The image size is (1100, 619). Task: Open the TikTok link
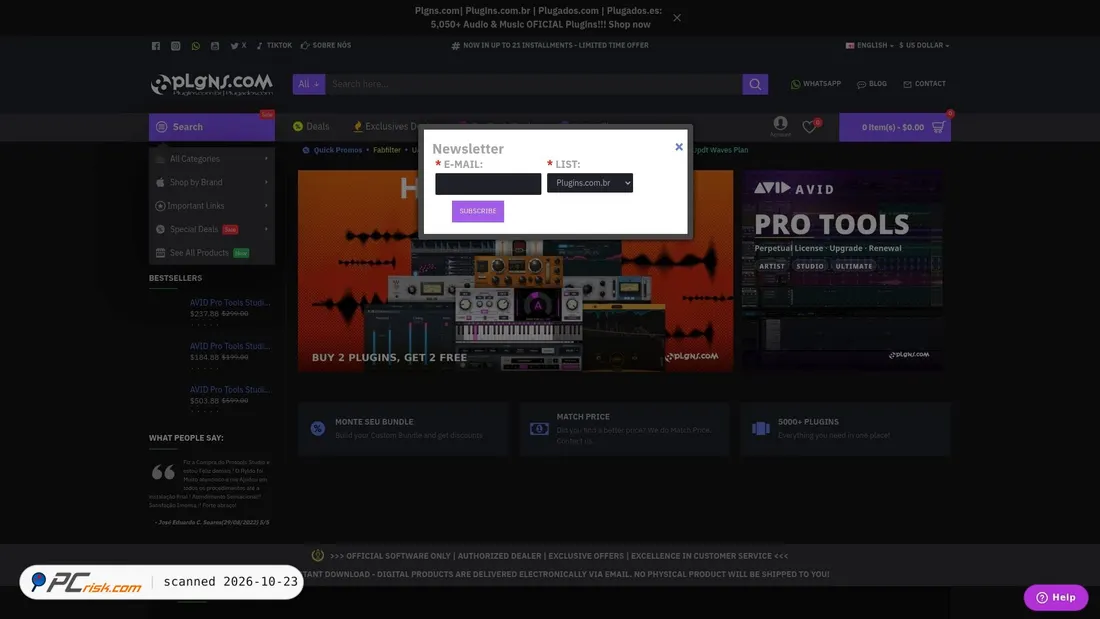coord(274,46)
